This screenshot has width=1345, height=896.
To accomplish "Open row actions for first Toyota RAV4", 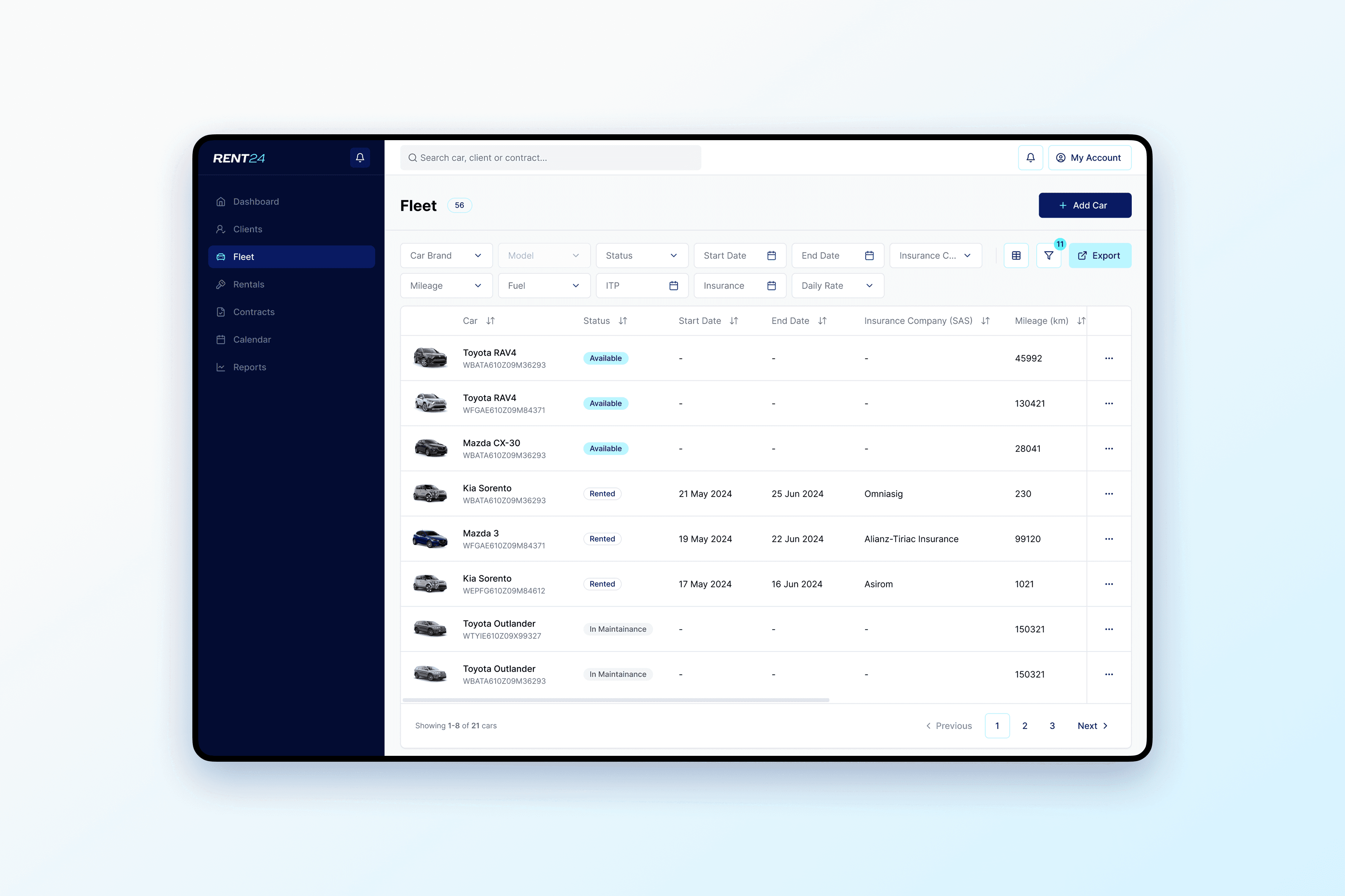I will [1108, 358].
